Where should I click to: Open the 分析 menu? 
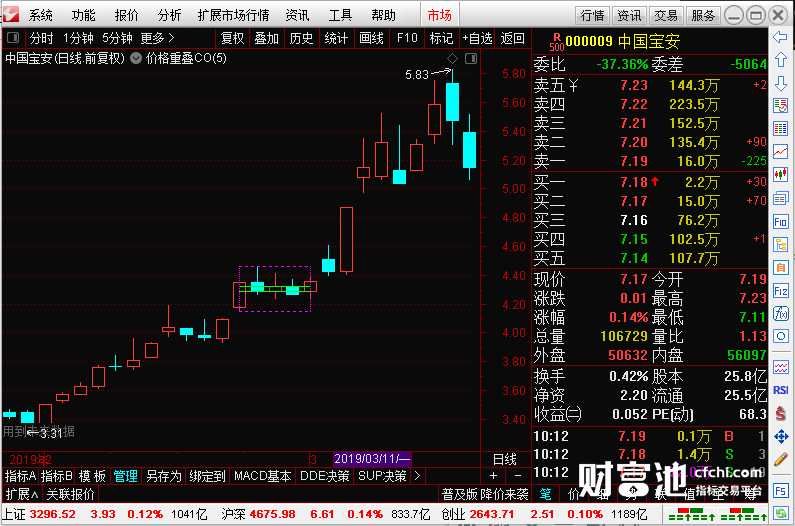point(169,15)
